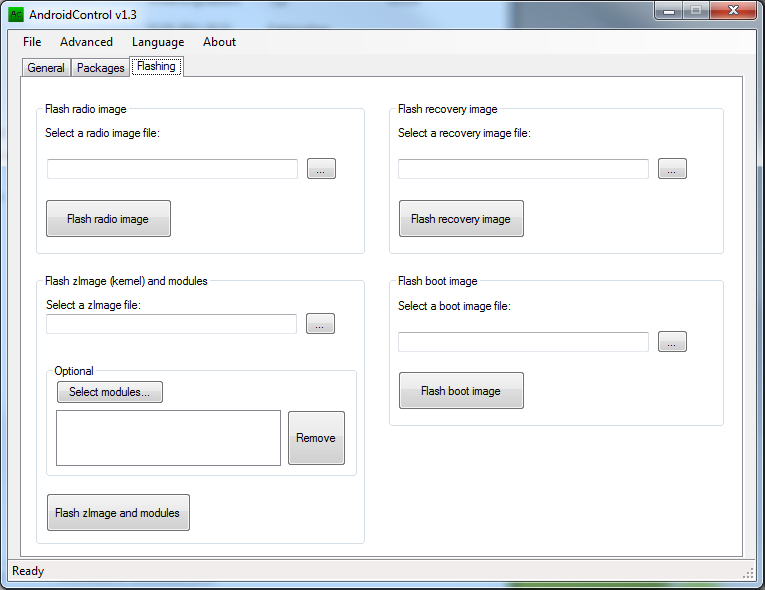Browse for a radio image file
Screen dimensions: 765x590
point(321,169)
